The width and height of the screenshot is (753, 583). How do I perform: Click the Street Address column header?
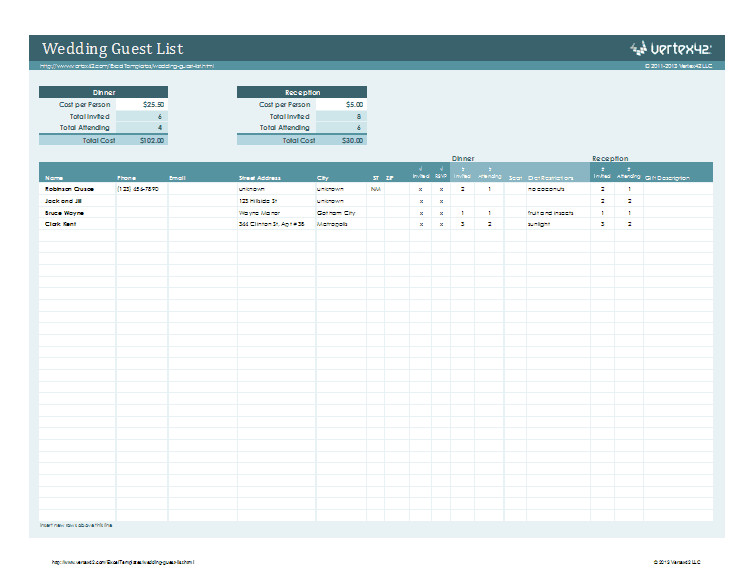tap(260, 178)
